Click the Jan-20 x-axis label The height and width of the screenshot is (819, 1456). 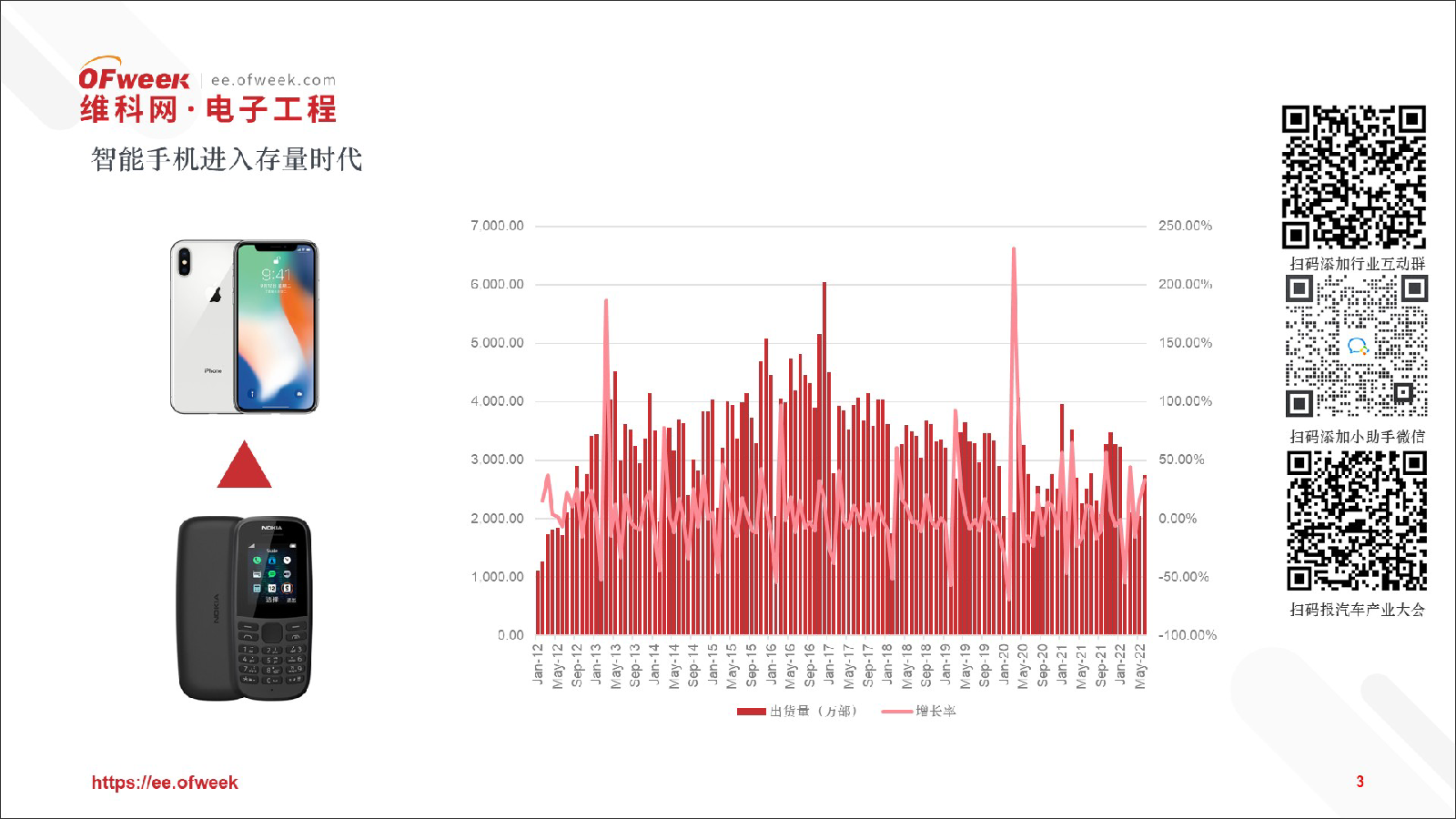[1004, 664]
